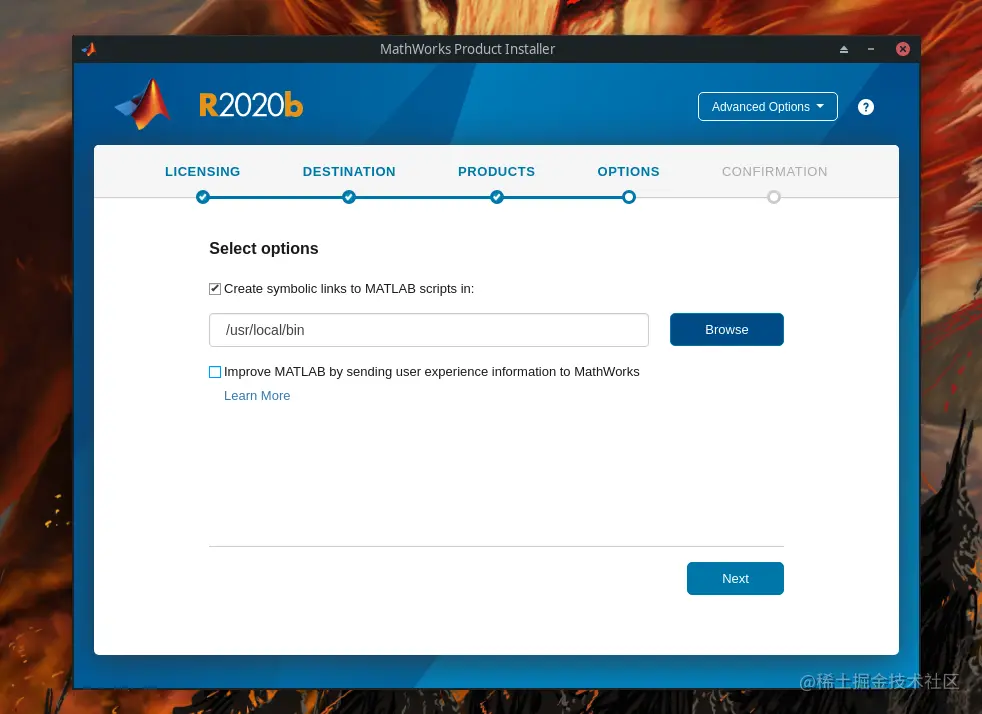This screenshot has height=714, width=982.
Task: Open the help question mark icon
Action: click(x=866, y=107)
